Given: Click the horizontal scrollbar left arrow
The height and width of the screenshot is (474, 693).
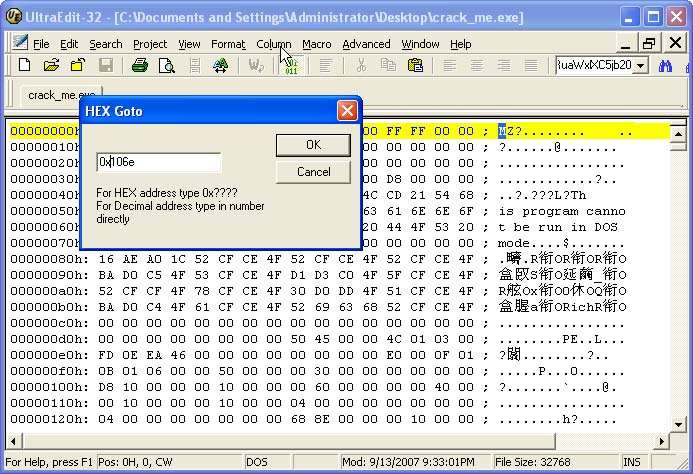Looking at the screenshot, I should [x=13, y=441].
